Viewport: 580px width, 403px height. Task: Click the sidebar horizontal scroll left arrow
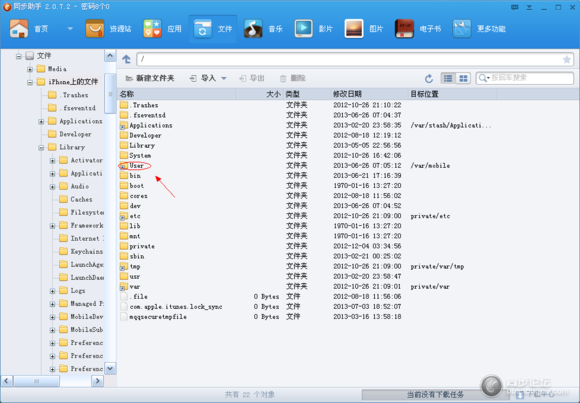(x=7, y=381)
